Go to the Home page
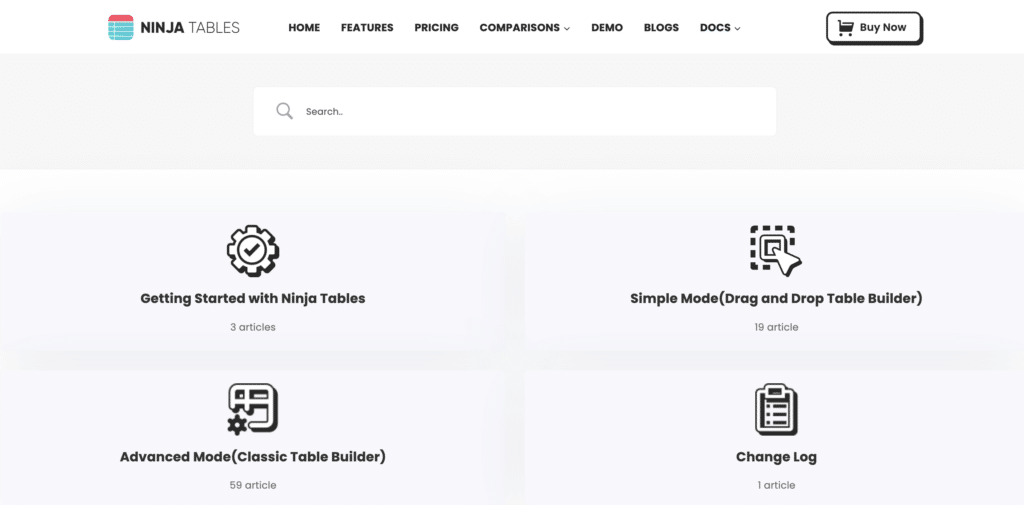 (x=304, y=28)
